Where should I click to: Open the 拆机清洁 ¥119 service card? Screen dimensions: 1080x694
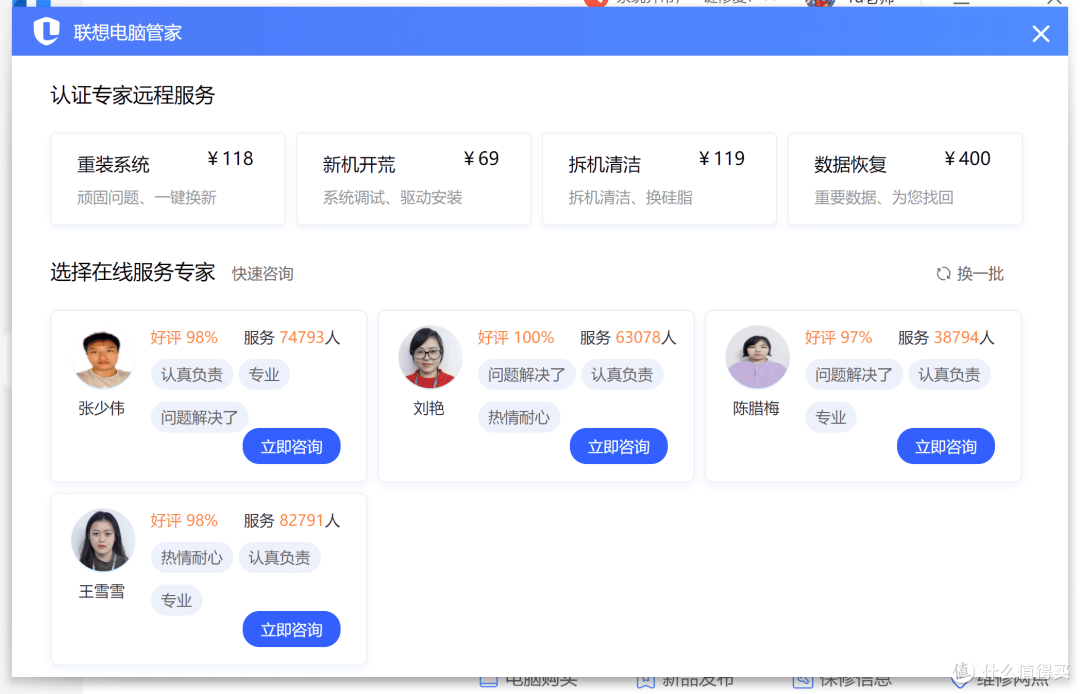[x=659, y=179]
